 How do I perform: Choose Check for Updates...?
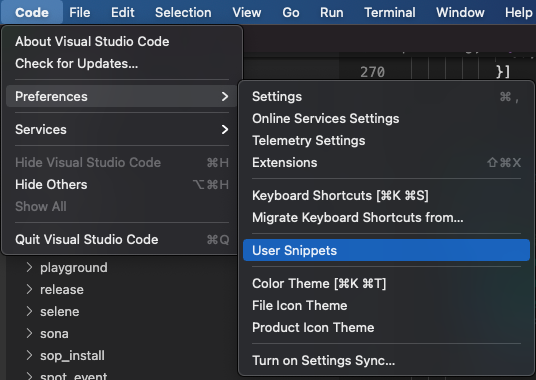coord(121,63)
